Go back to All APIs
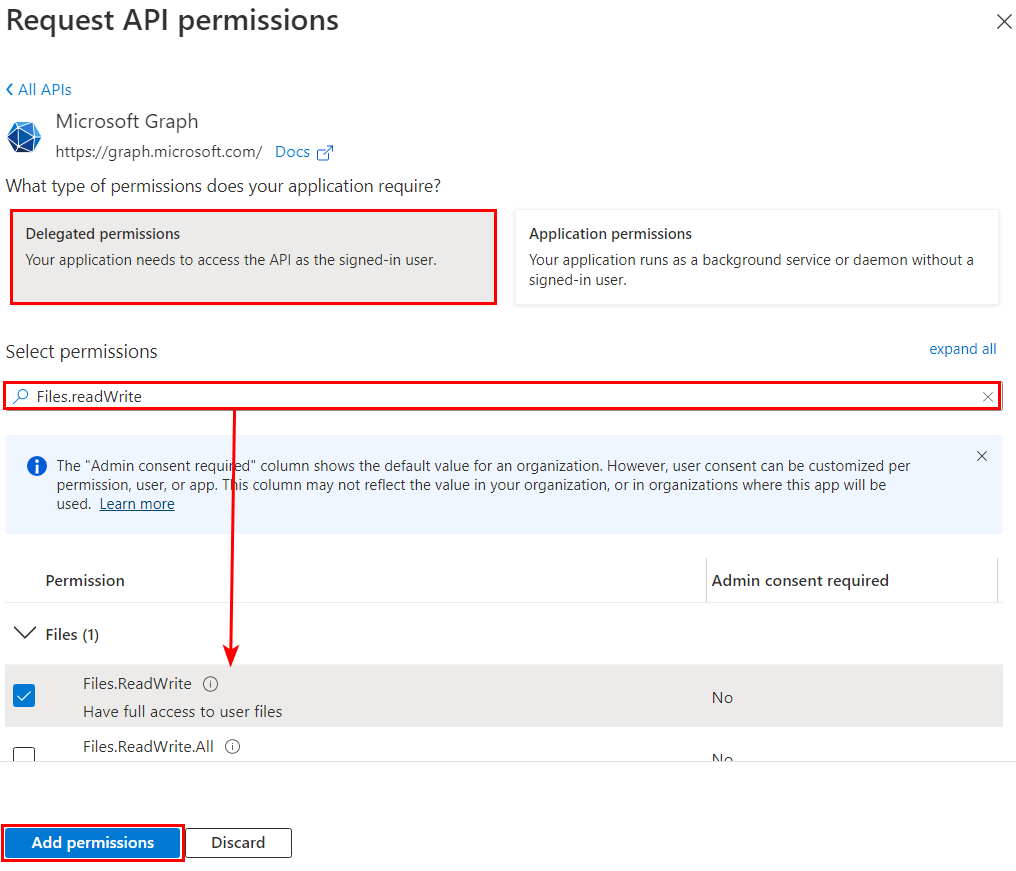The width and height of the screenshot is (1016, 871). pos(39,89)
